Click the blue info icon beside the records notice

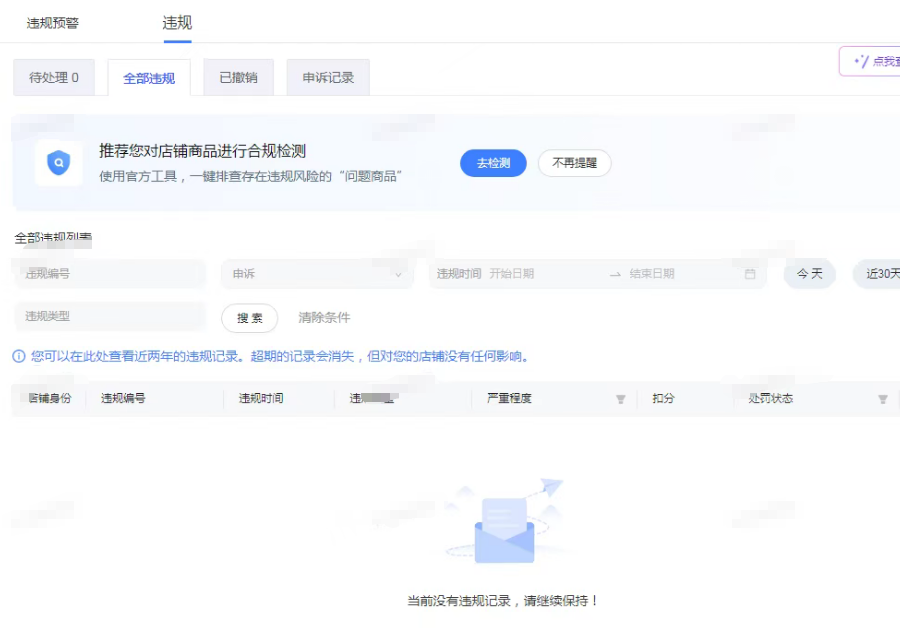[19, 357]
